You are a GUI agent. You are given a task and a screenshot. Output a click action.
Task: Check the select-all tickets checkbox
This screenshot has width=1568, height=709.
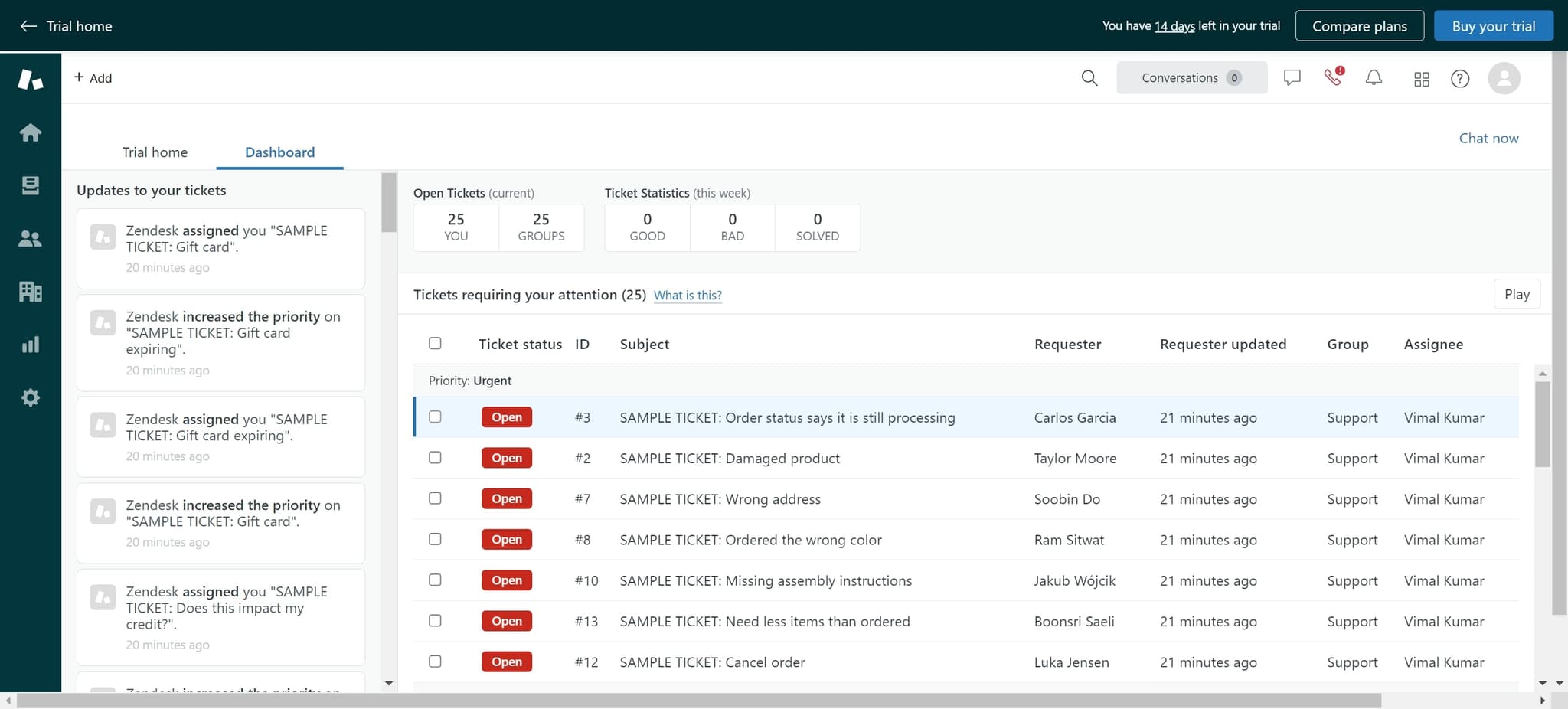tap(435, 343)
